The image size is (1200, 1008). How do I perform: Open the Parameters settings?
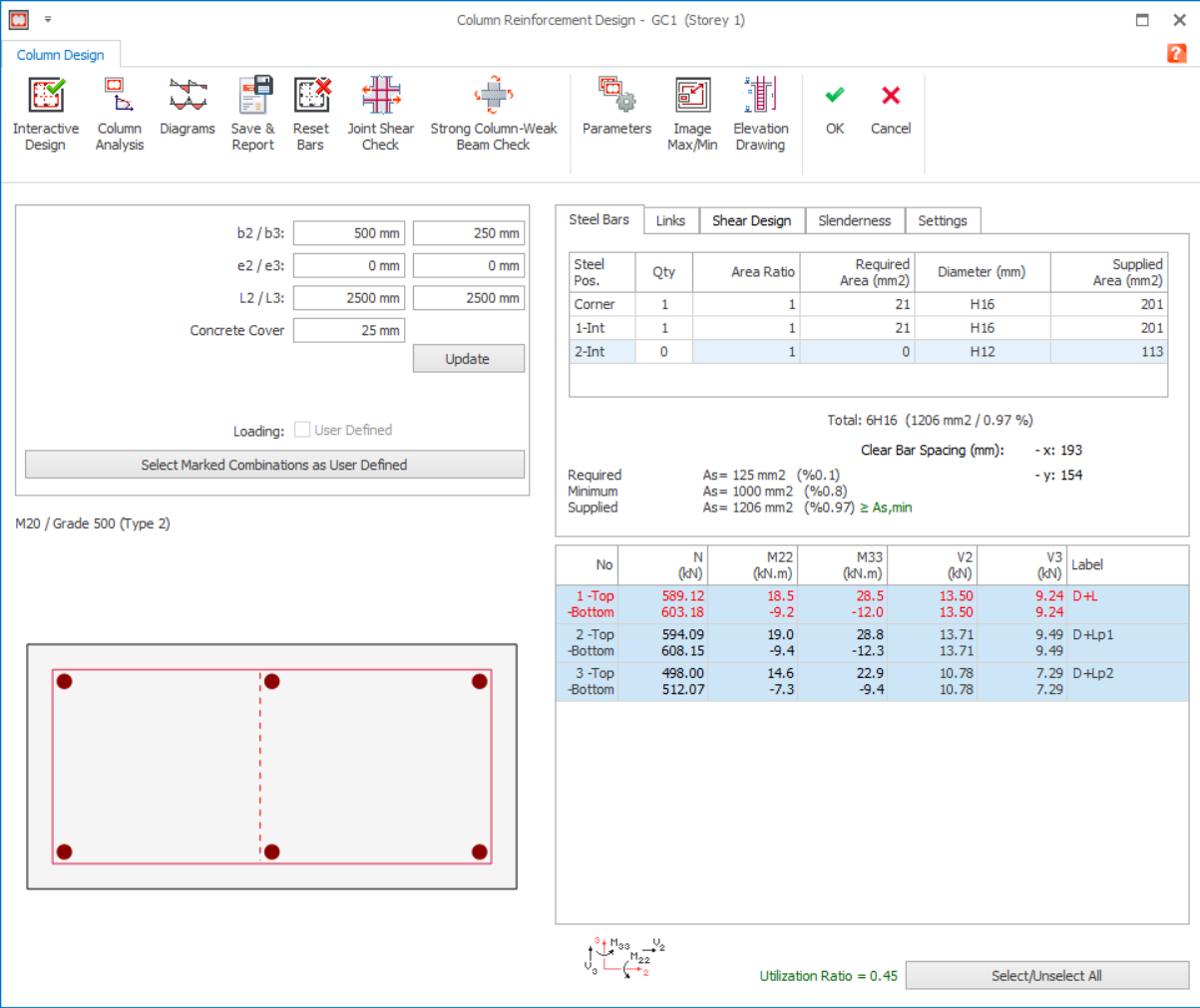616,106
